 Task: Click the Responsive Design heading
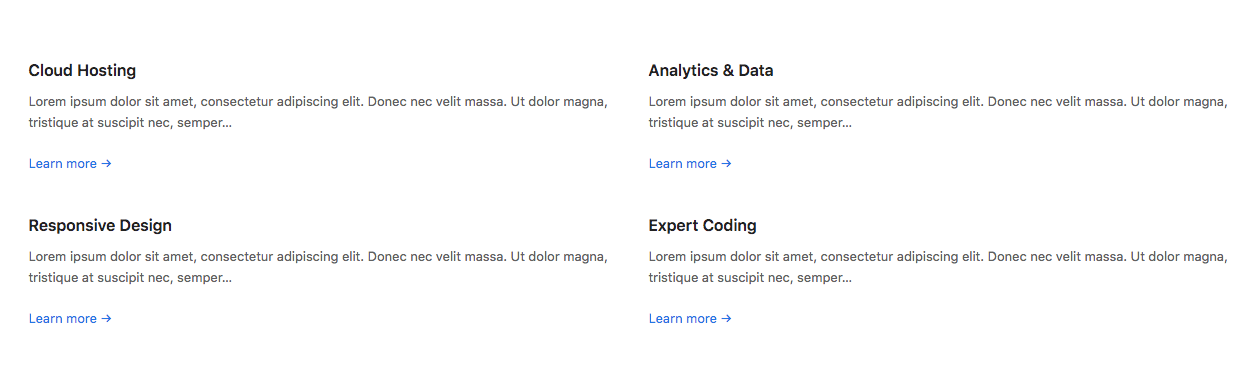coord(100,226)
